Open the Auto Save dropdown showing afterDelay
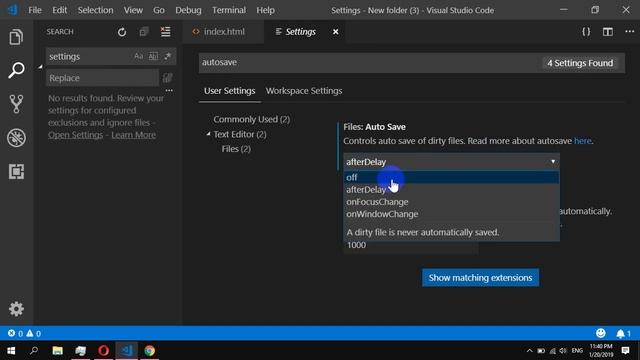640x360 pixels. [451, 162]
